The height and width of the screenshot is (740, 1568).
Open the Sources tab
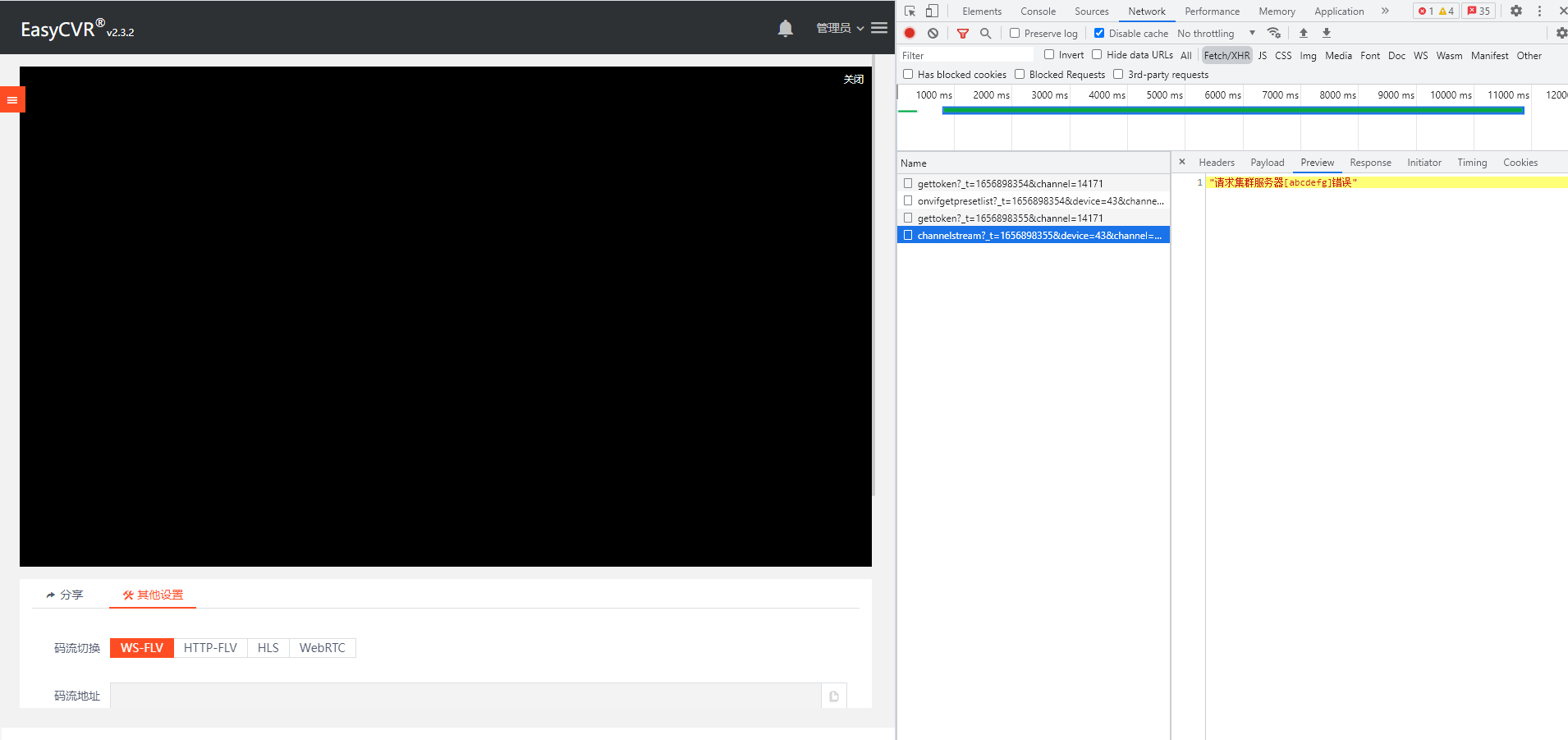1092,11
